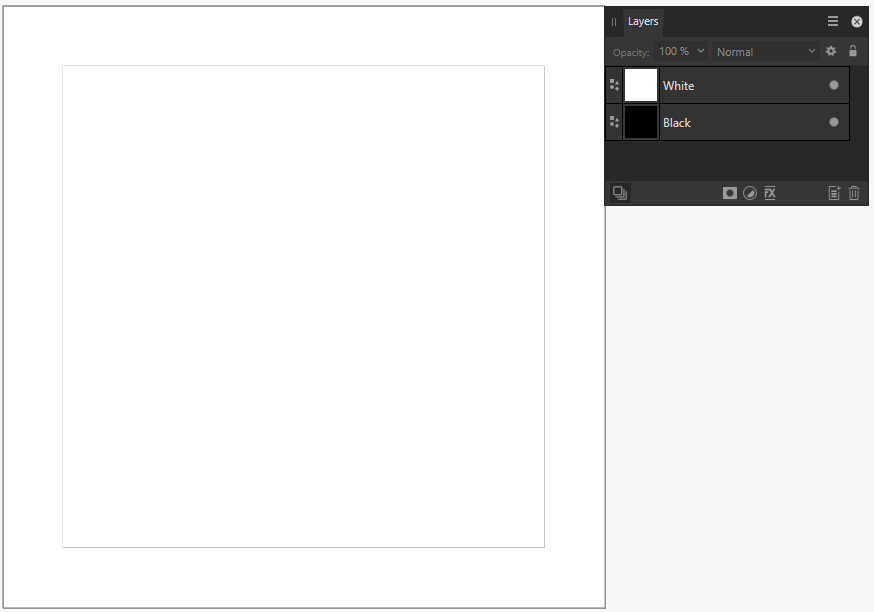Close the Layers panel

tap(857, 22)
